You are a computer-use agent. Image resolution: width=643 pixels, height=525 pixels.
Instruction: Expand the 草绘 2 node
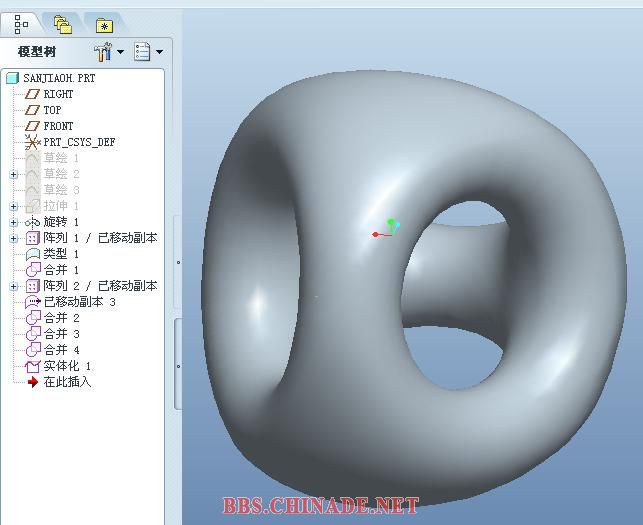coord(14,174)
